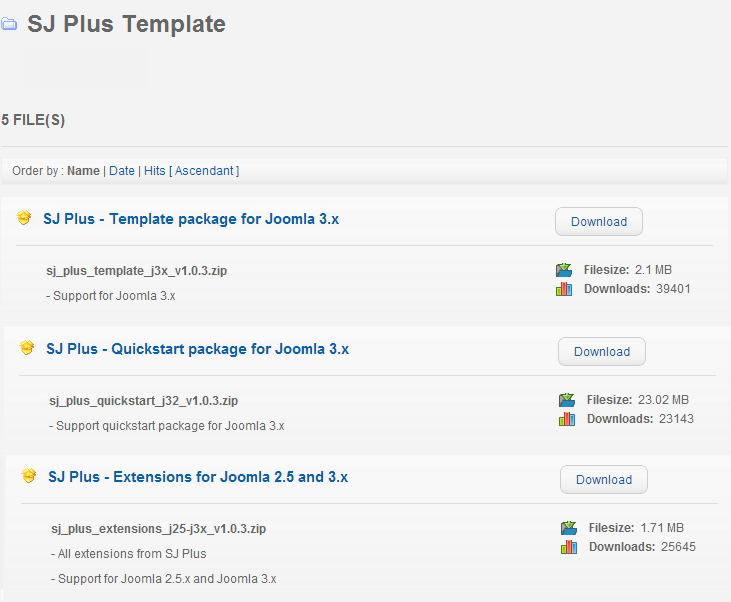The width and height of the screenshot is (731, 602).
Task: Click the package icon next to Extensions title
Action: coord(29,476)
